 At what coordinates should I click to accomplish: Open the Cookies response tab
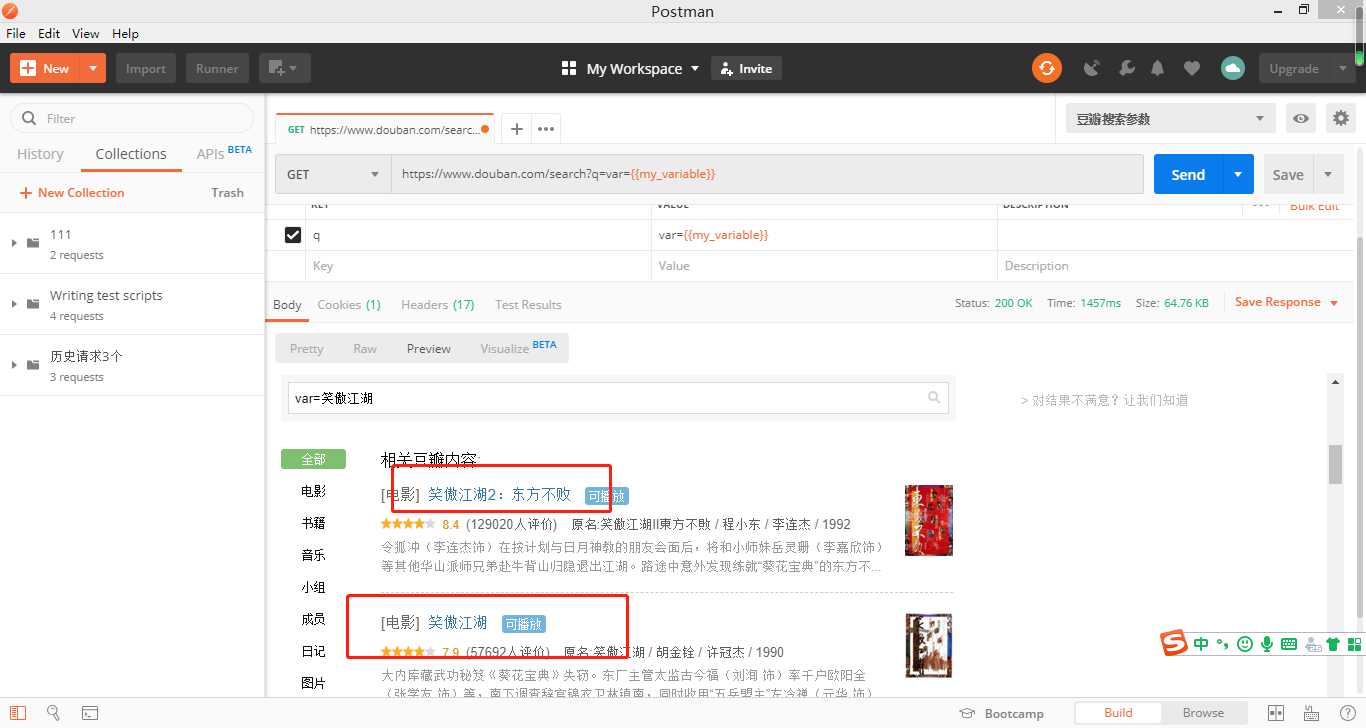[349, 304]
